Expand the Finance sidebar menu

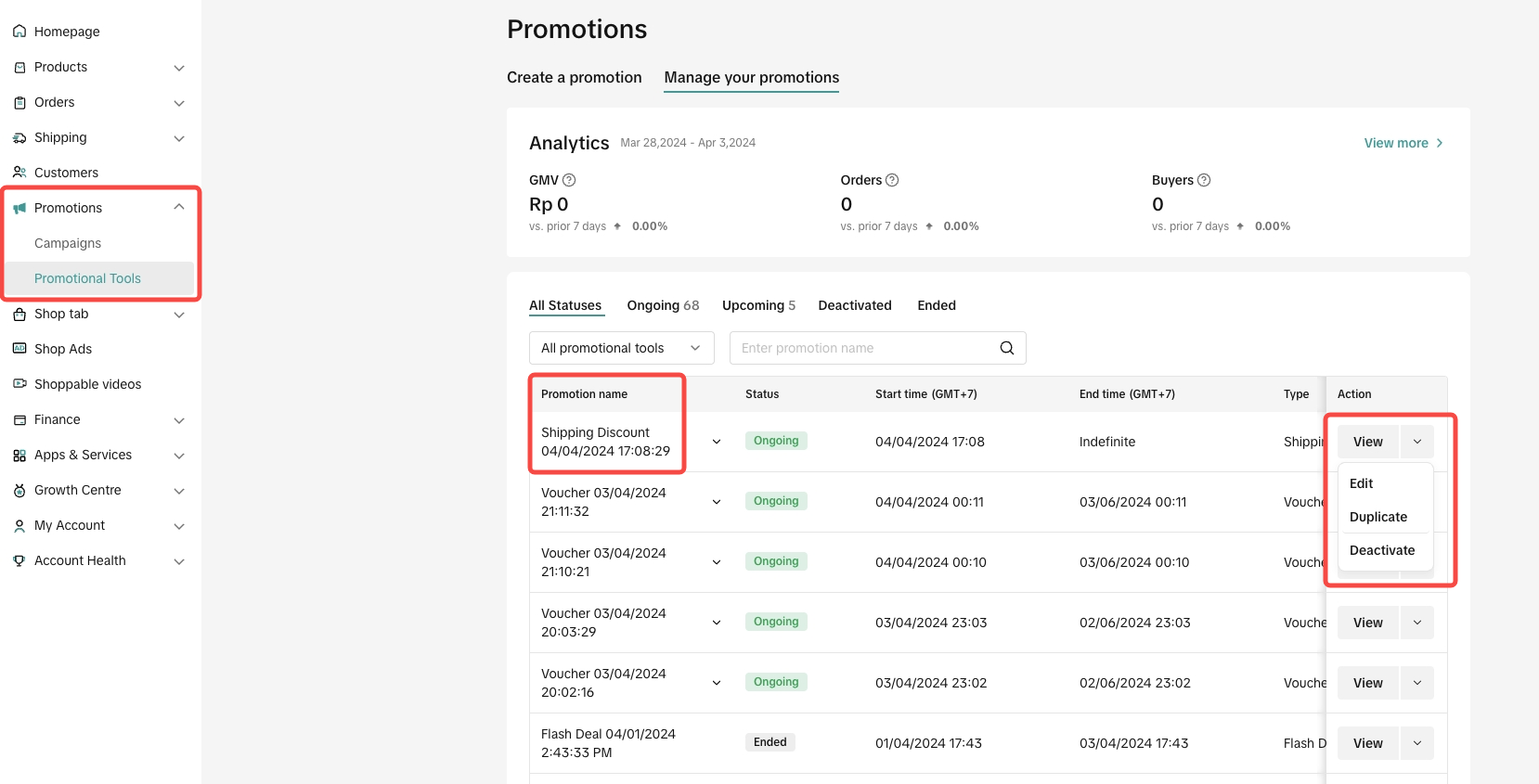pyautogui.click(x=179, y=420)
